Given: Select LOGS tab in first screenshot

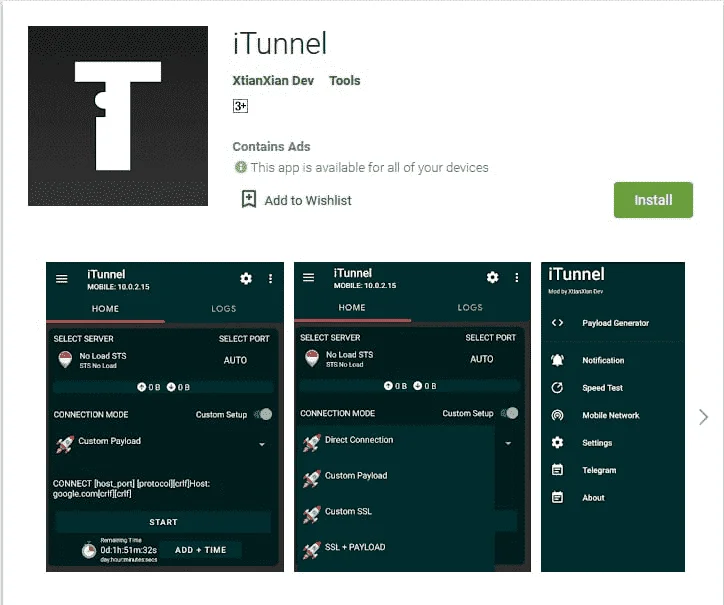Looking at the screenshot, I should coord(224,309).
